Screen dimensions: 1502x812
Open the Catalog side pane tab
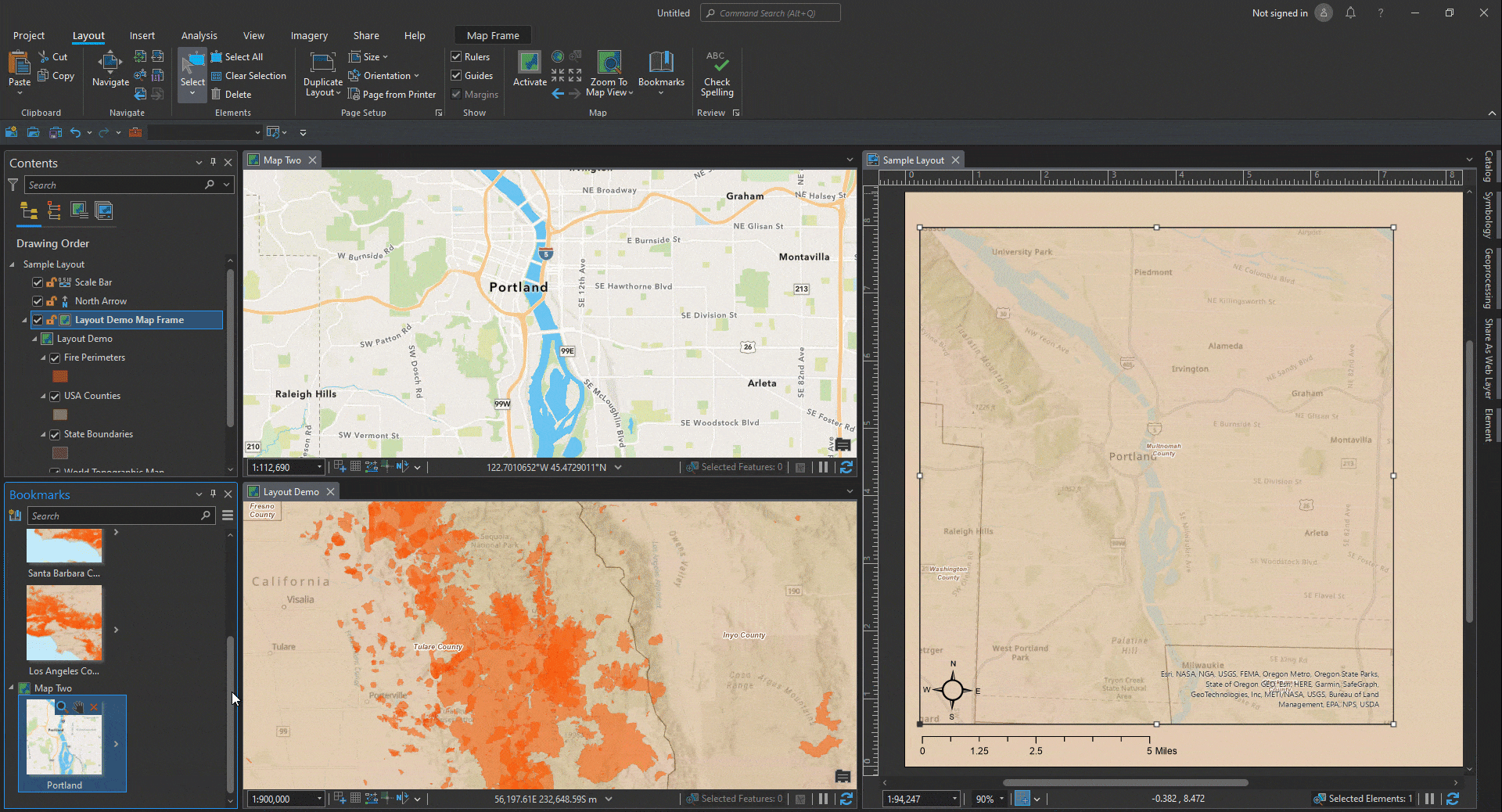pos(1488,167)
